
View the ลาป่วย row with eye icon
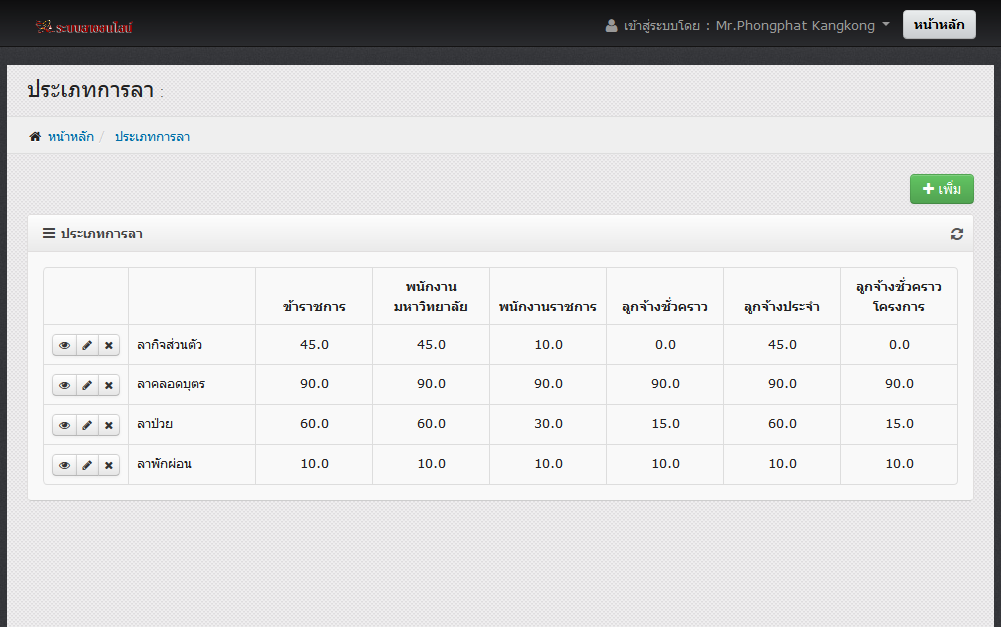64,425
